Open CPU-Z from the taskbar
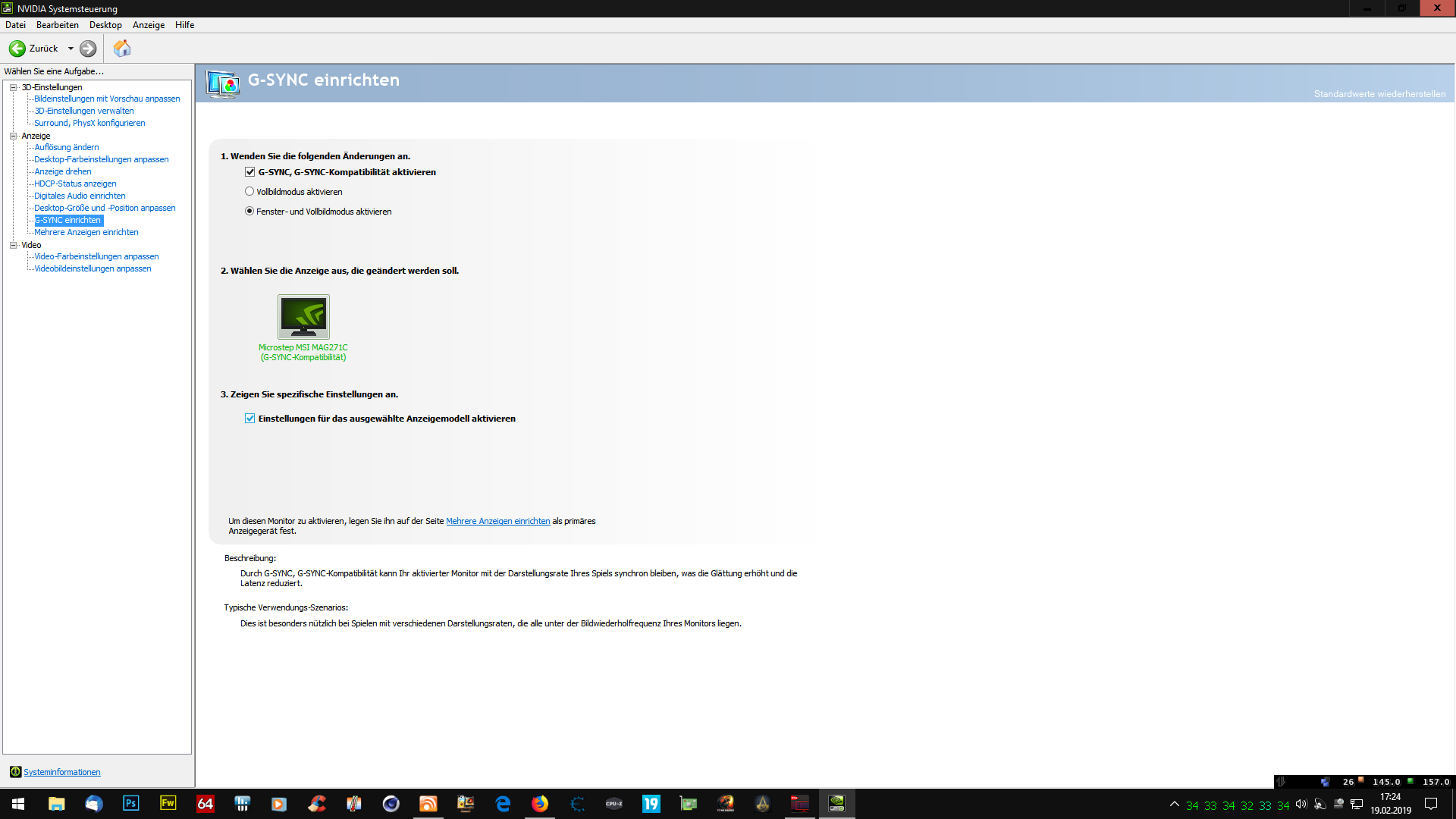The width and height of the screenshot is (1456, 819). pyautogui.click(x=613, y=804)
